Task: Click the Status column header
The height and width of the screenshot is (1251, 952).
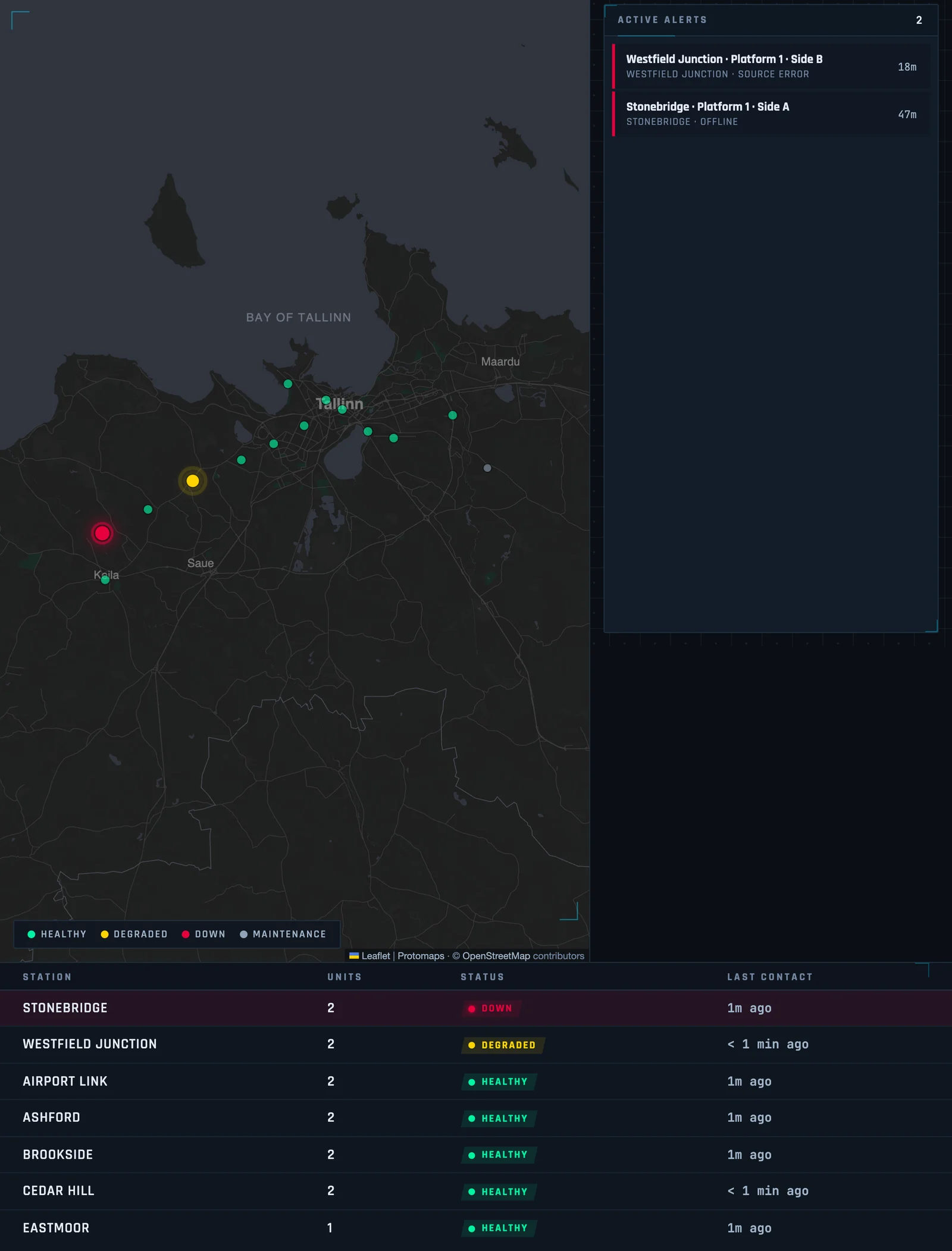Action: [x=483, y=977]
